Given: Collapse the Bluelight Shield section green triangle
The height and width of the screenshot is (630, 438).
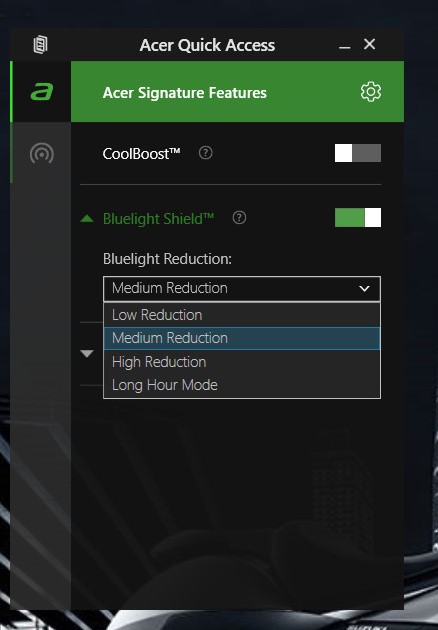Looking at the screenshot, I should click(x=87, y=219).
